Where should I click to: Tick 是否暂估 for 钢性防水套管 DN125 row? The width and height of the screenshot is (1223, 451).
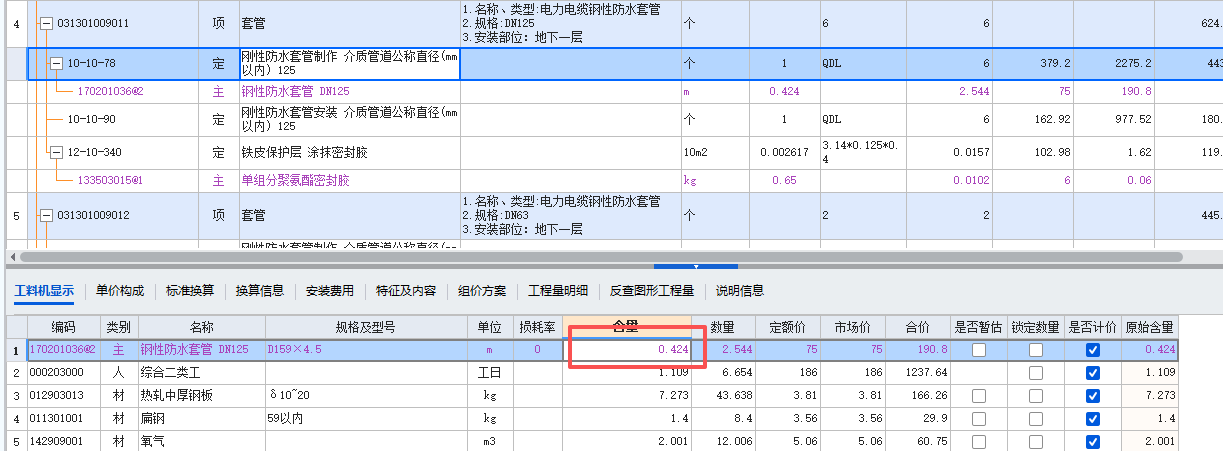pos(978,350)
